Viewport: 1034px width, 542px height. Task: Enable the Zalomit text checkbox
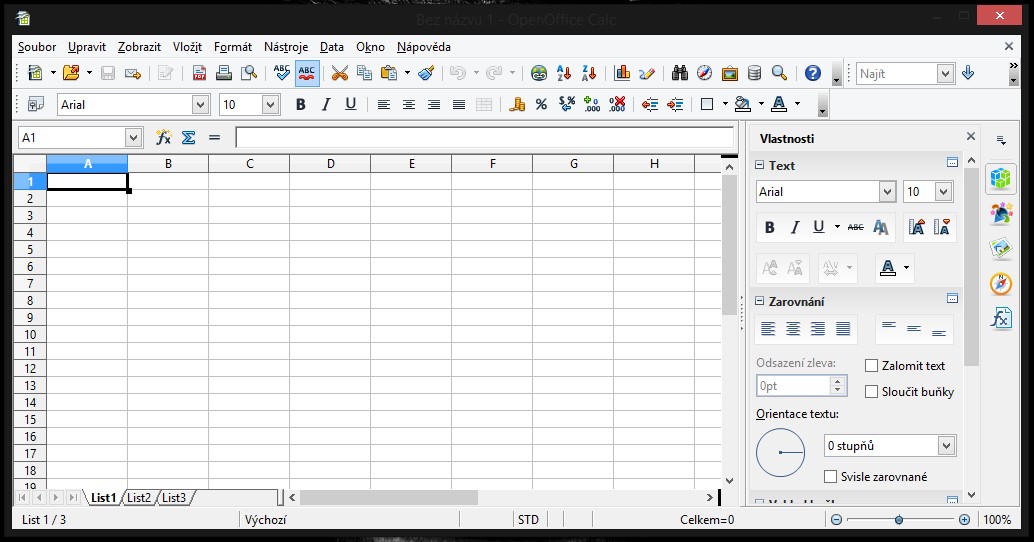click(871, 366)
